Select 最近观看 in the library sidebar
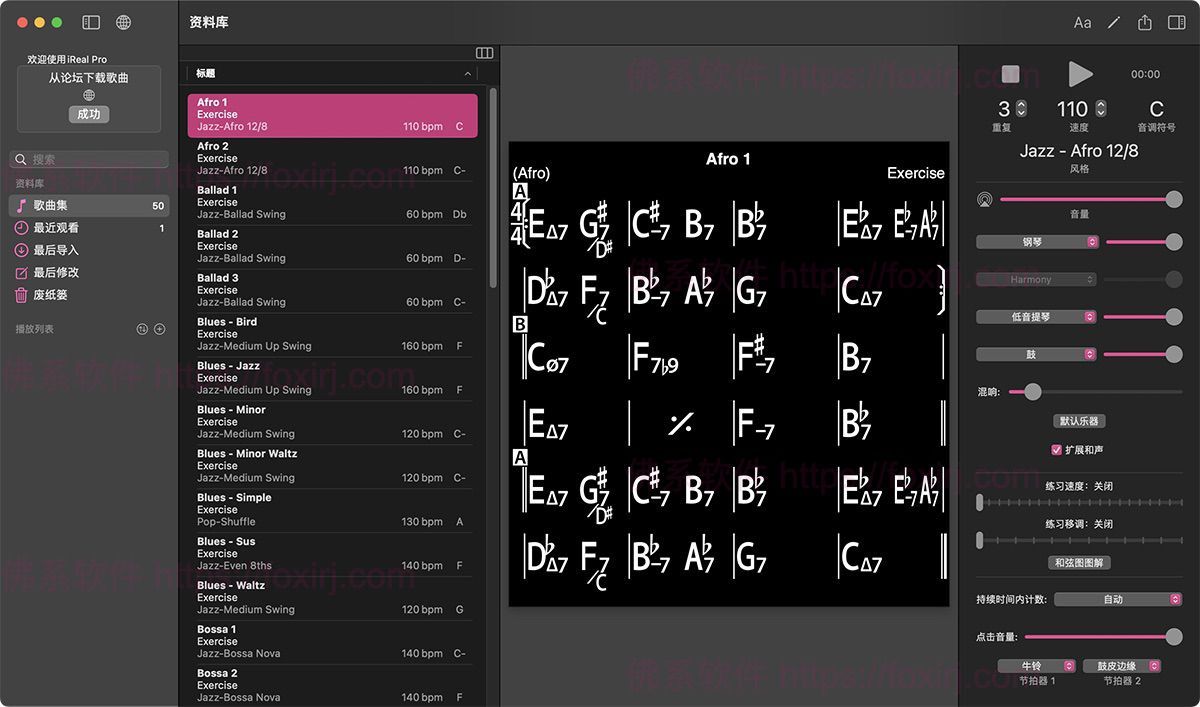This screenshot has height=707, width=1200. click(56, 228)
